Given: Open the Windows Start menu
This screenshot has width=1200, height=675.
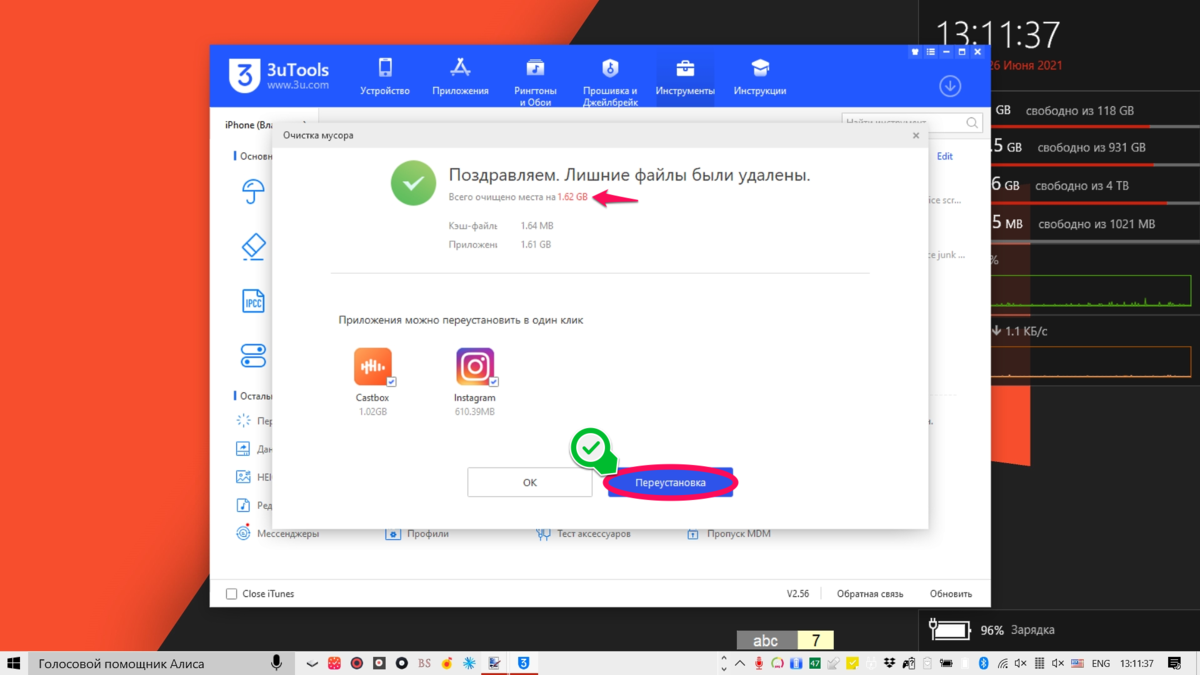Looking at the screenshot, I should tap(14, 663).
